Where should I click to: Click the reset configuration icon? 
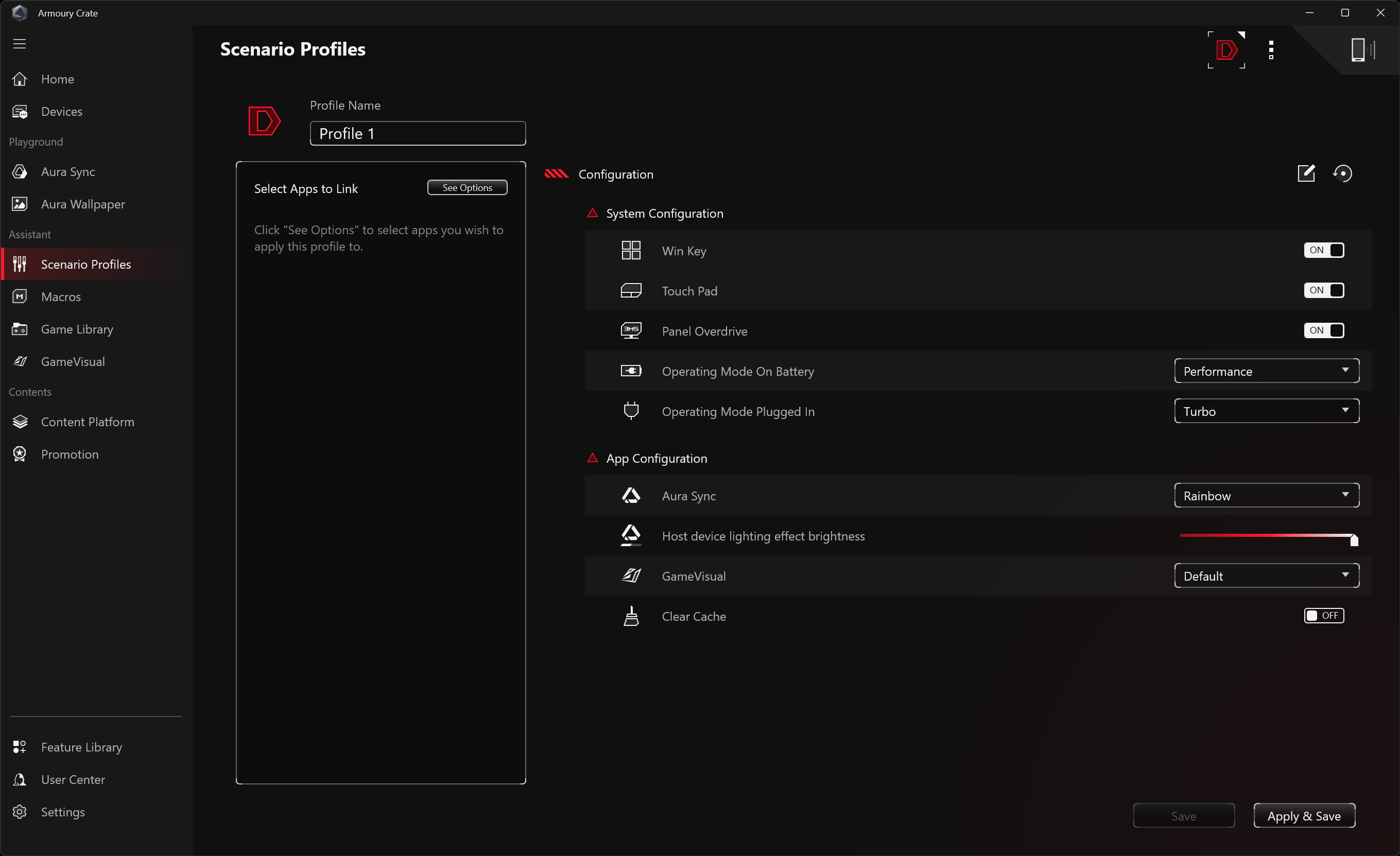1343,173
